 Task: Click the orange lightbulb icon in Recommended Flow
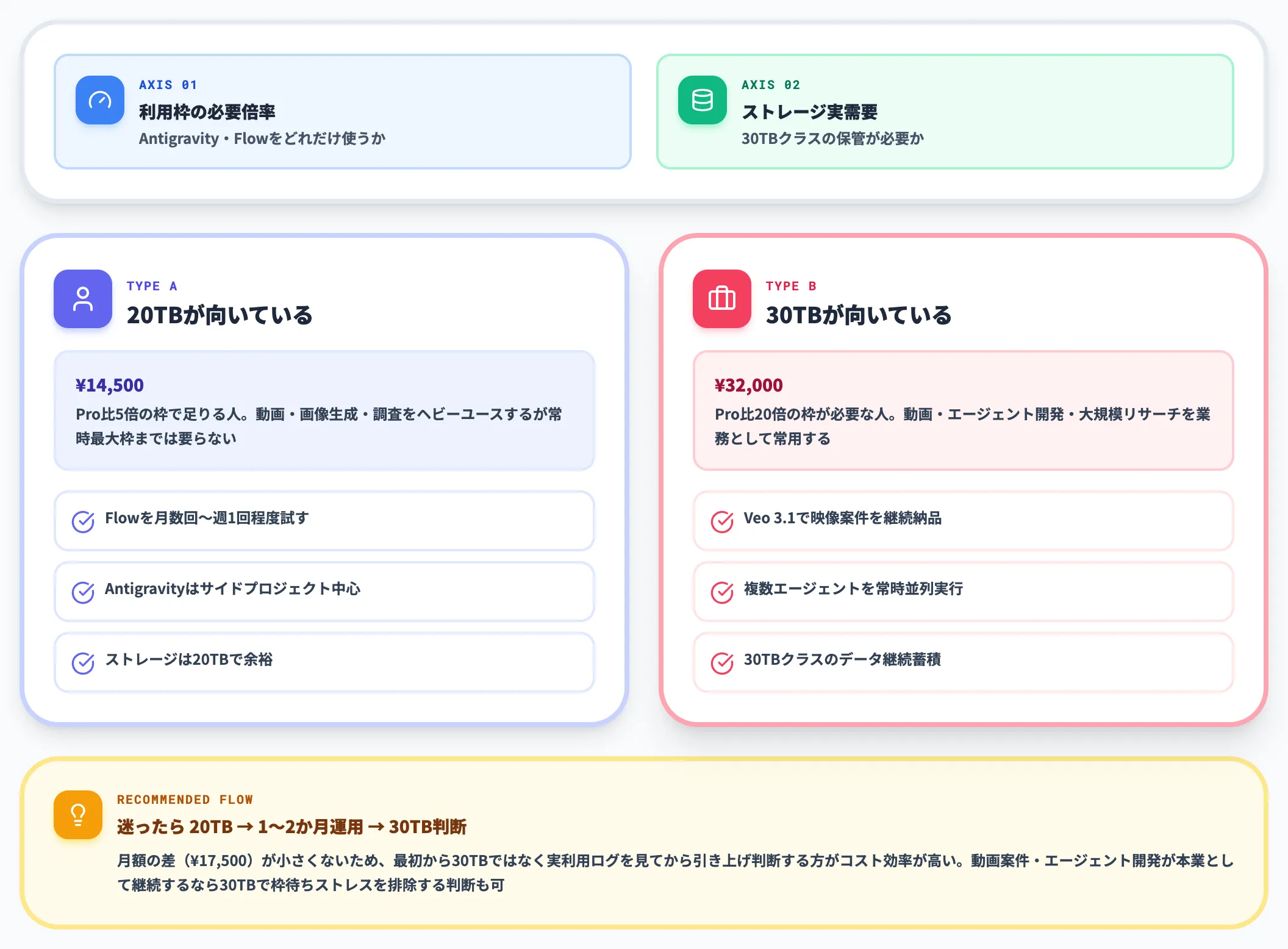point(78,815)
